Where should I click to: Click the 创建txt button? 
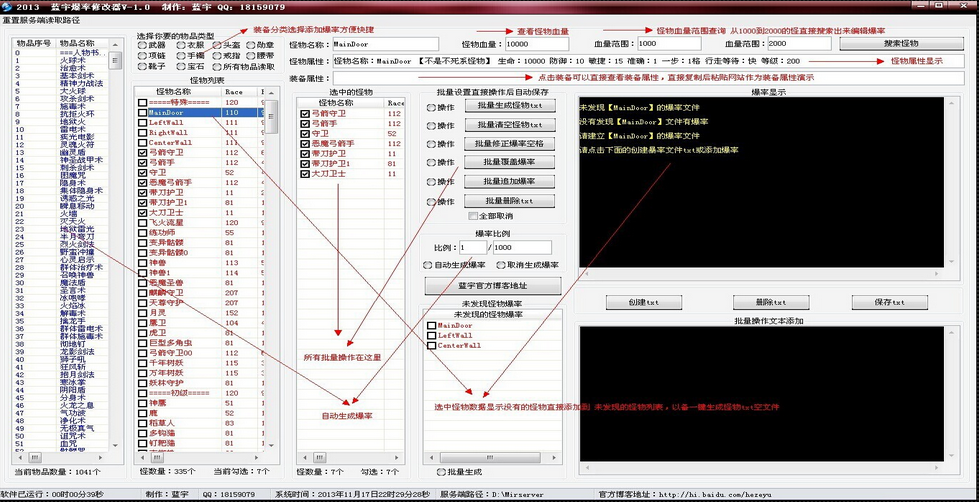click(x=644, y=302)
